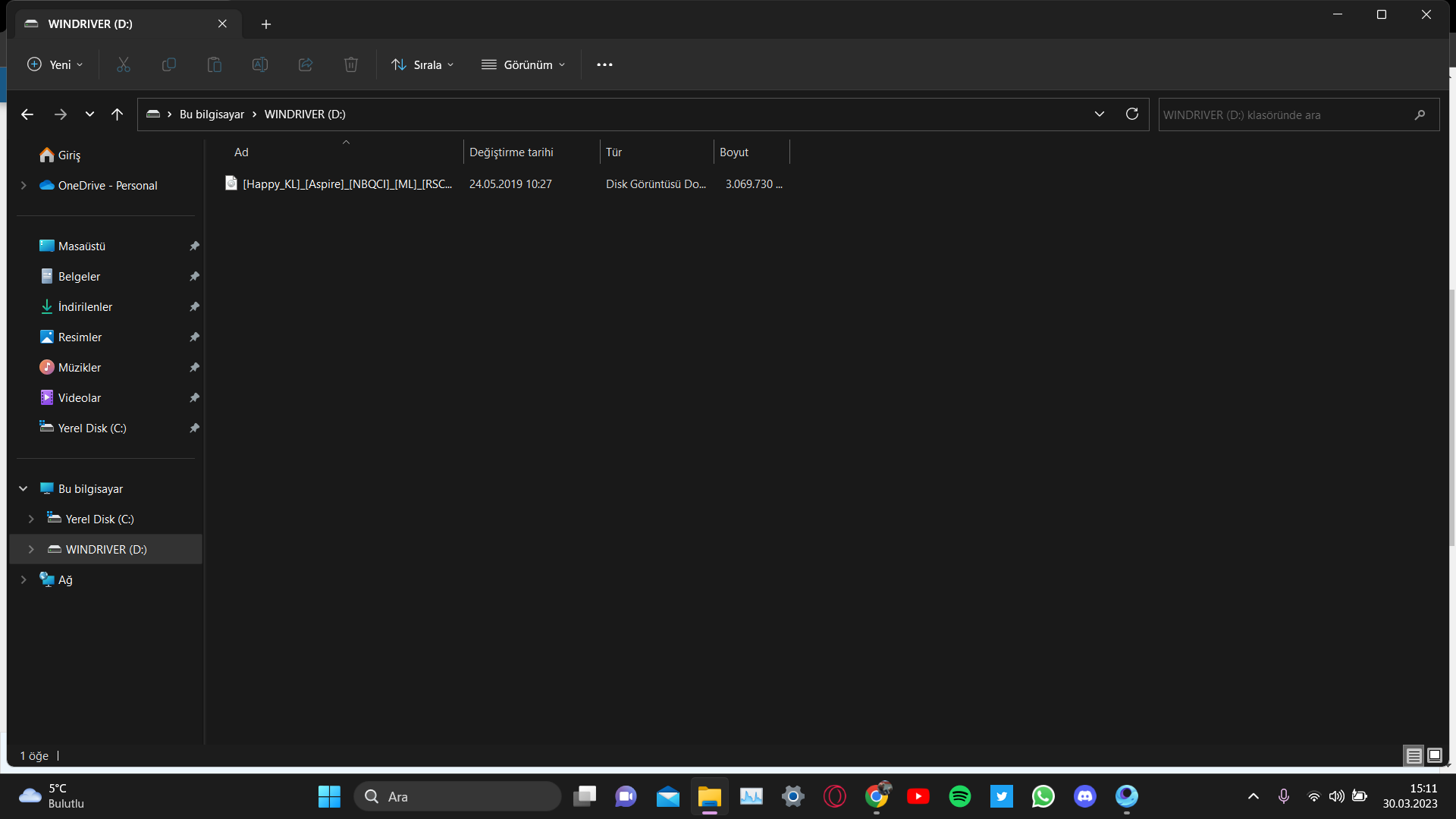
Task: Click the Rename icon in toolbar
Action: click(260, 65)
